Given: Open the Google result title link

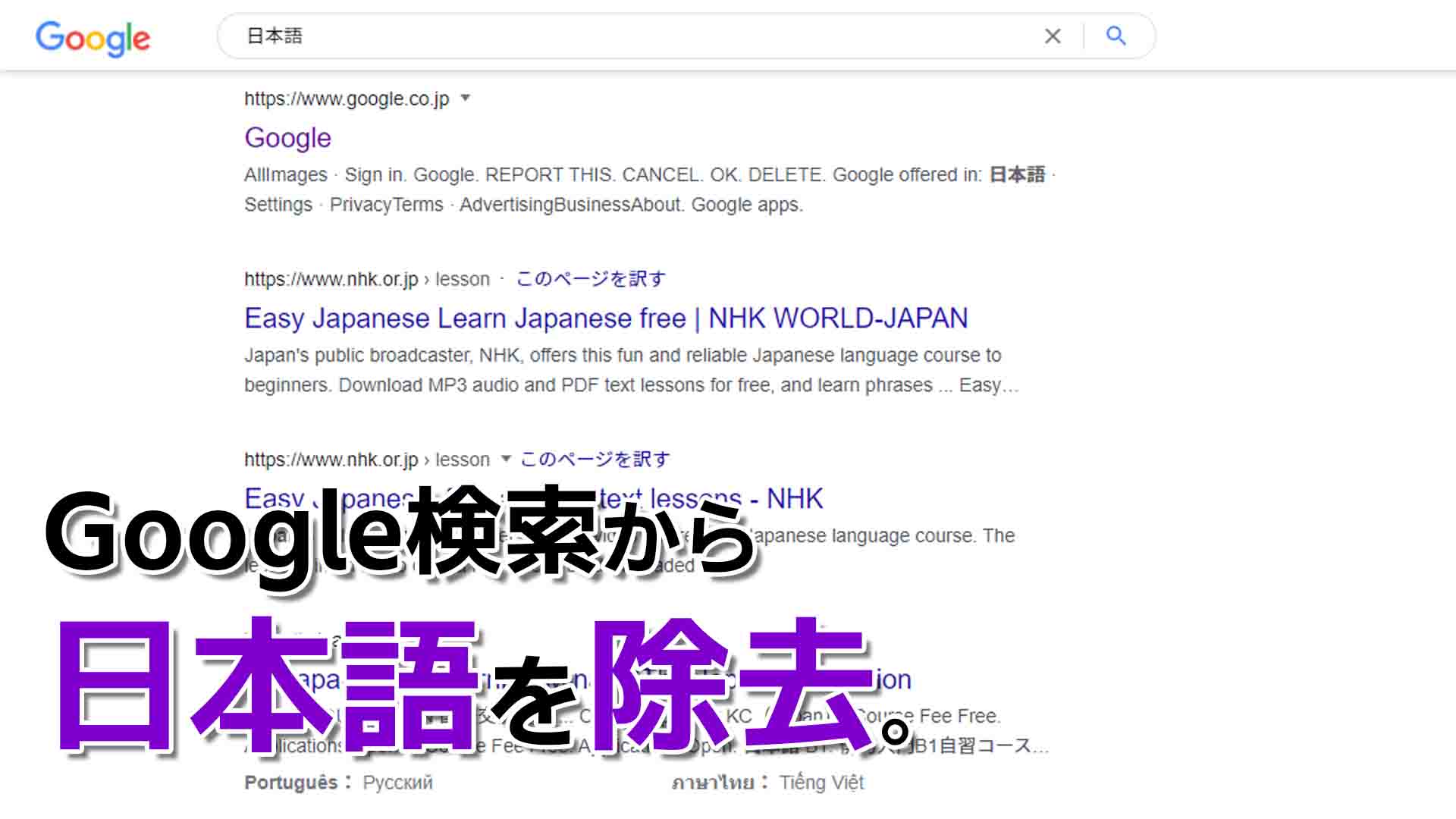Looking at the screenshot, I should coord(287,138).
